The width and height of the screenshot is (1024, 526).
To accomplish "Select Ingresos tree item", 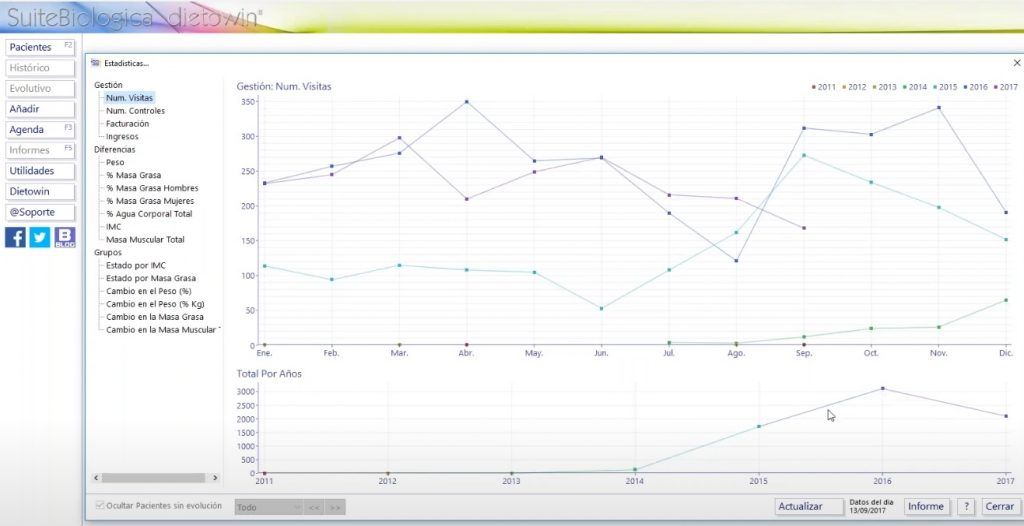I will [122, 137].
